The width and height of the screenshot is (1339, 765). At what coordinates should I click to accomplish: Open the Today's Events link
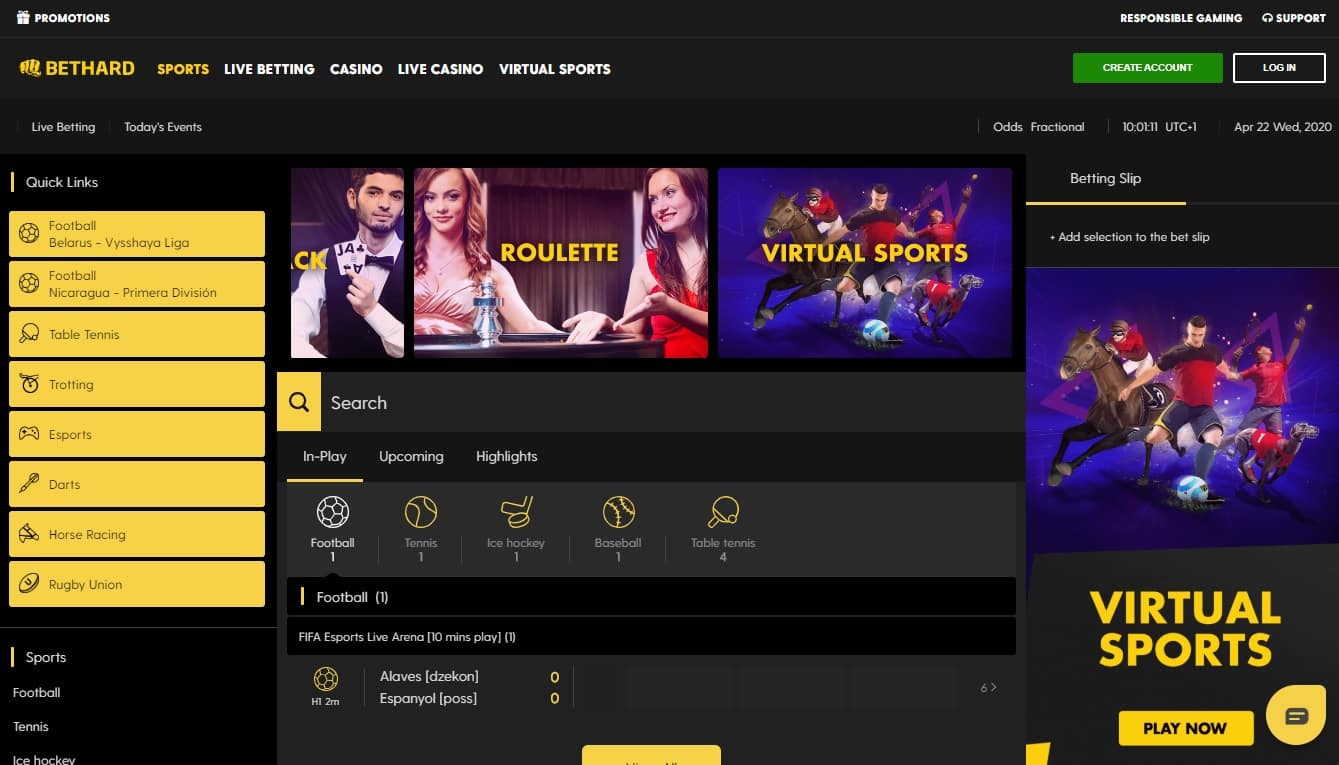click(x=163, y=127)
